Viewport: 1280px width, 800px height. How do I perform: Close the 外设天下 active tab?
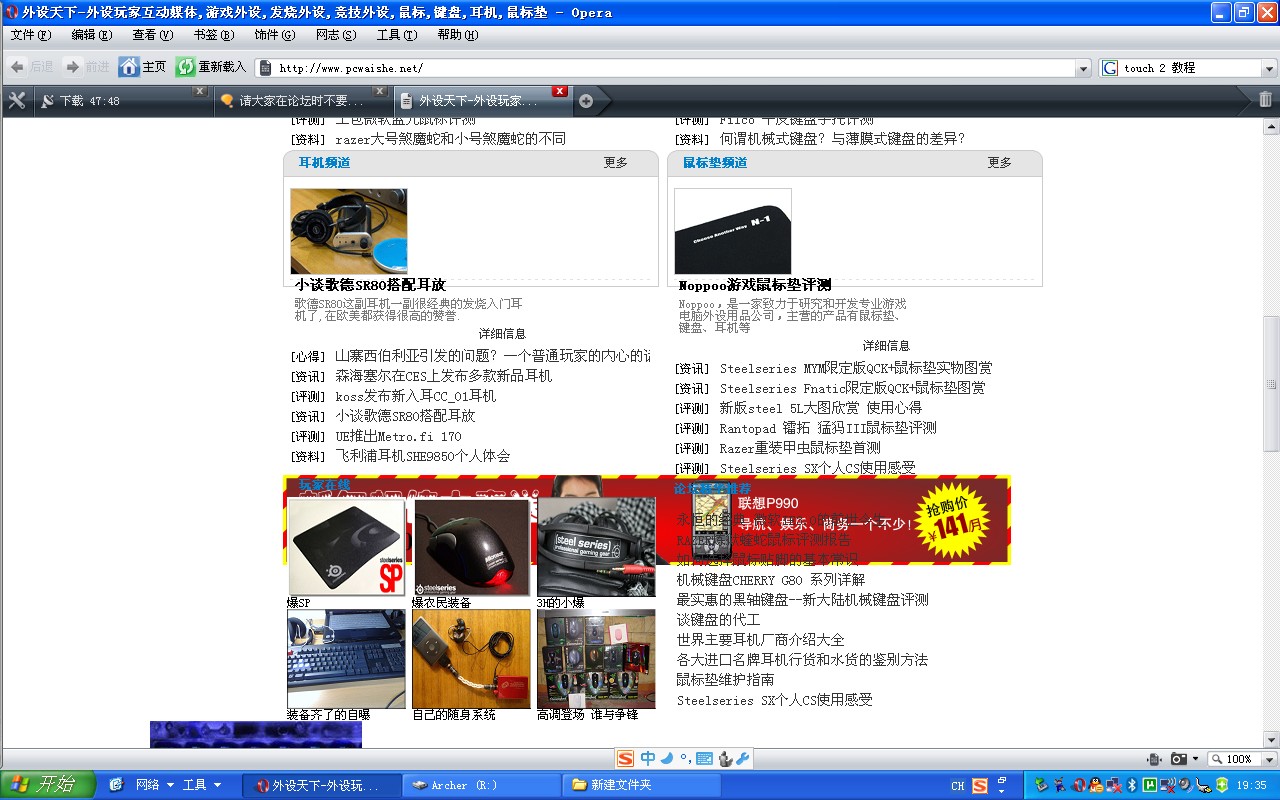[560, 92]
